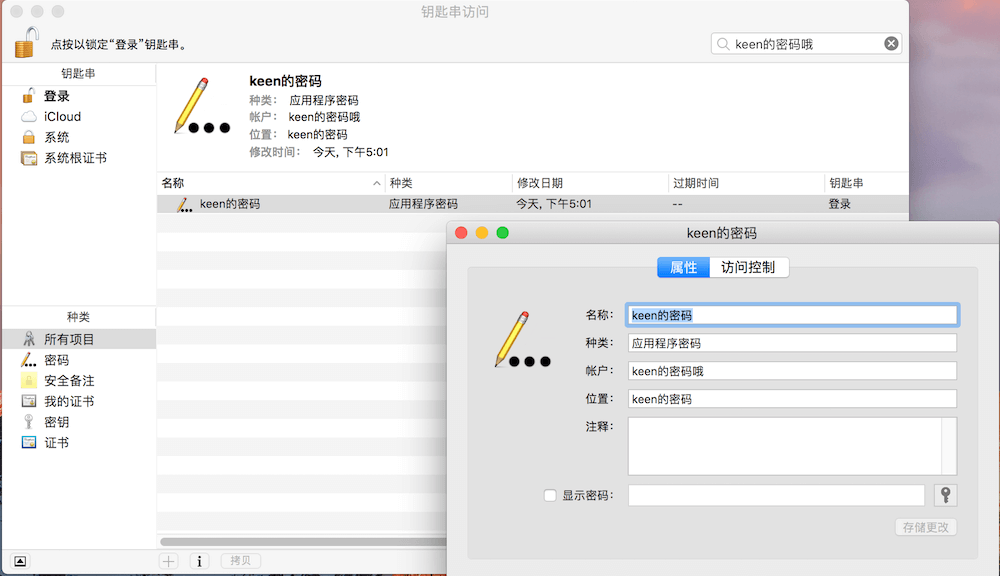Select 我的证书 category
The height and width of the screenshot is (576, 1000).
(69, 402)
